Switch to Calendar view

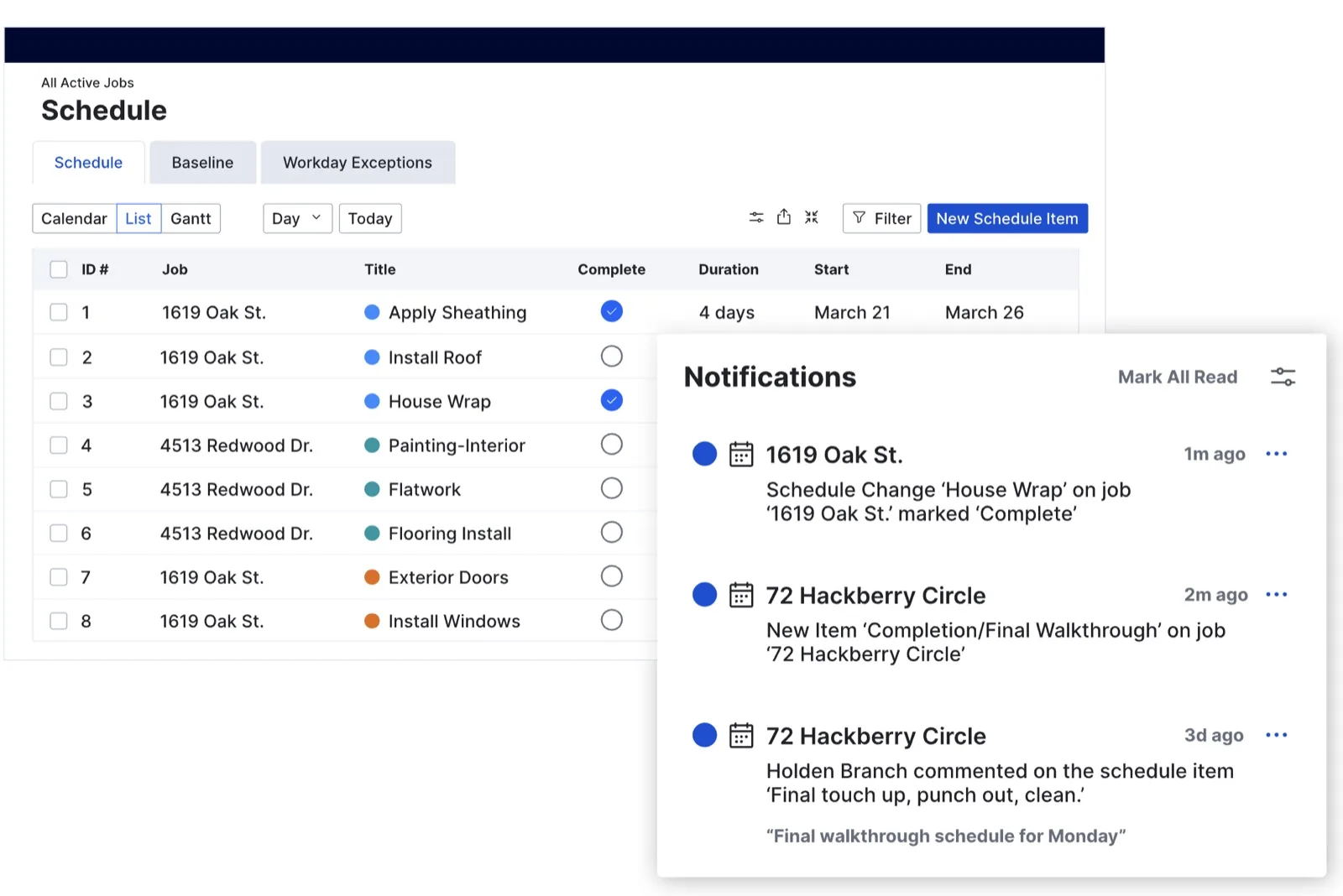(74, 218)
